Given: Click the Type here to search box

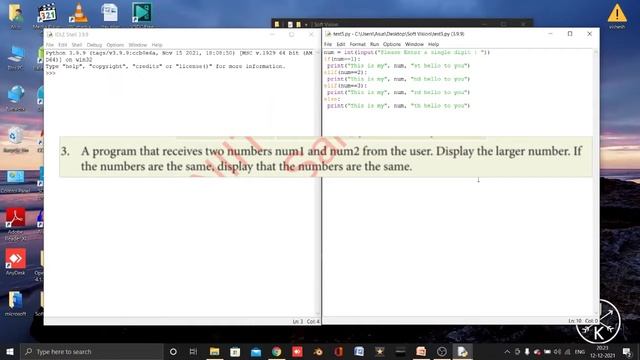Looking at the screenshot, I should tap(92, 351).
